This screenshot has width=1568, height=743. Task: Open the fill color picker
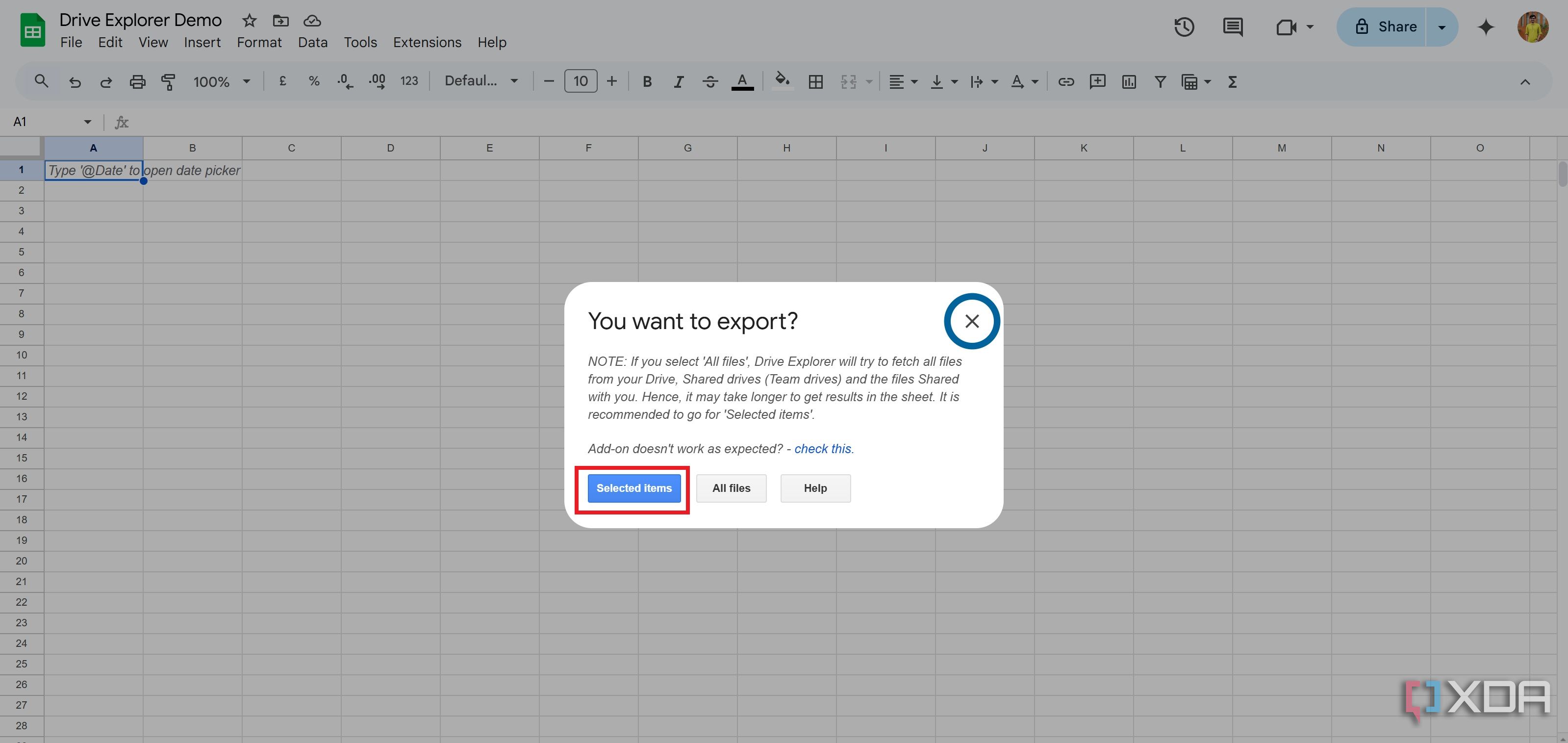point(782,81)
